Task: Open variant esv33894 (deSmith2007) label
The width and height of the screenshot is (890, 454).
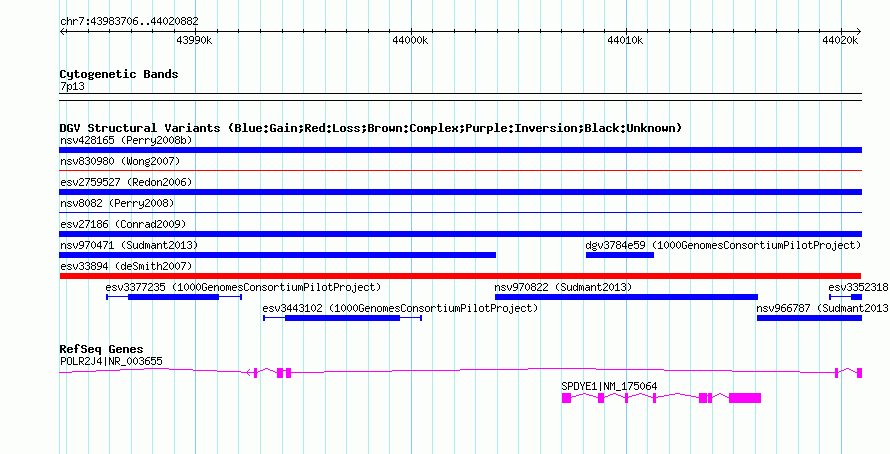Action: (126, 266)
